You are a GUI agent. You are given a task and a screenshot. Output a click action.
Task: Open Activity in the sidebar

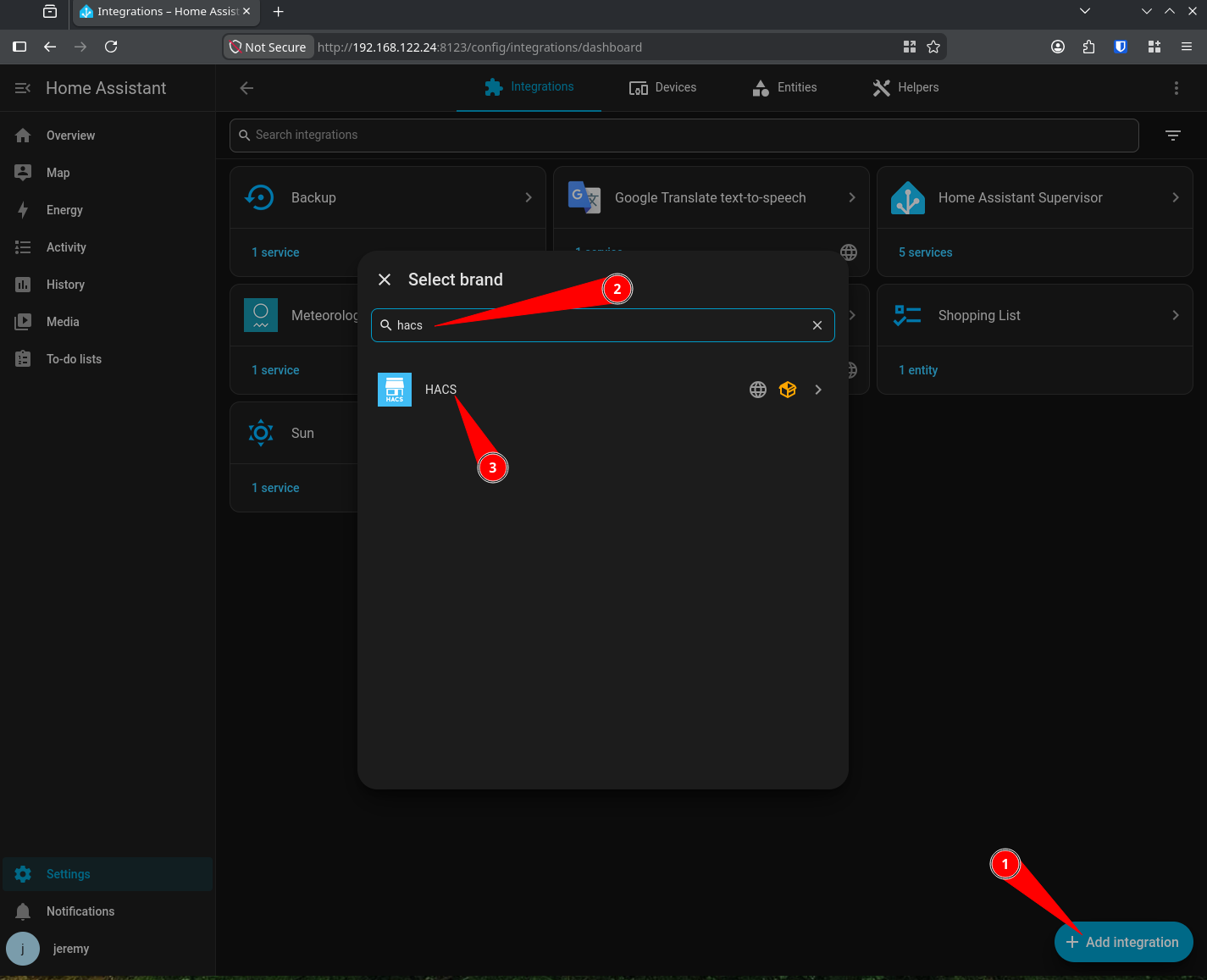click(x=107, y=247)
